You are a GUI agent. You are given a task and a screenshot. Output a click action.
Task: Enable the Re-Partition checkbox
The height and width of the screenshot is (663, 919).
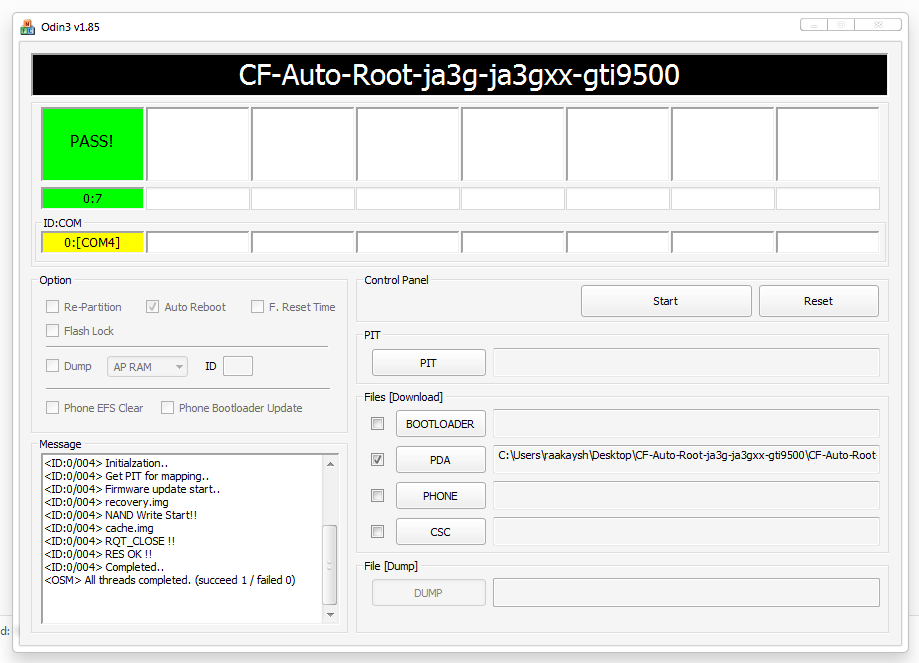pyautogui.click(x=53, y=307)
